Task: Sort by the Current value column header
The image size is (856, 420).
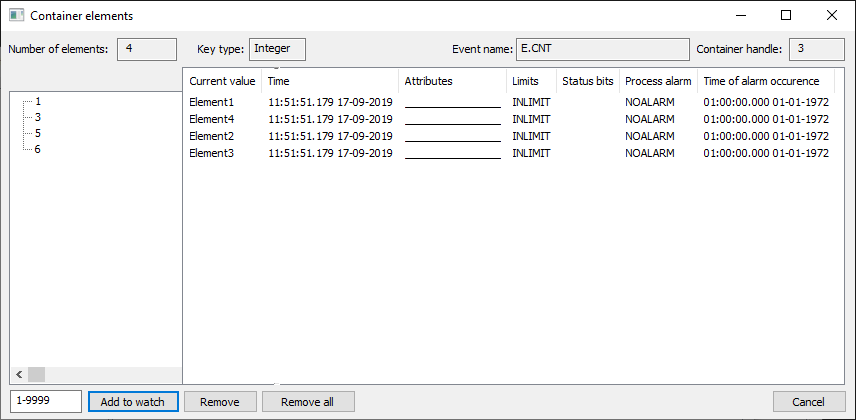Action: [222, 81]
